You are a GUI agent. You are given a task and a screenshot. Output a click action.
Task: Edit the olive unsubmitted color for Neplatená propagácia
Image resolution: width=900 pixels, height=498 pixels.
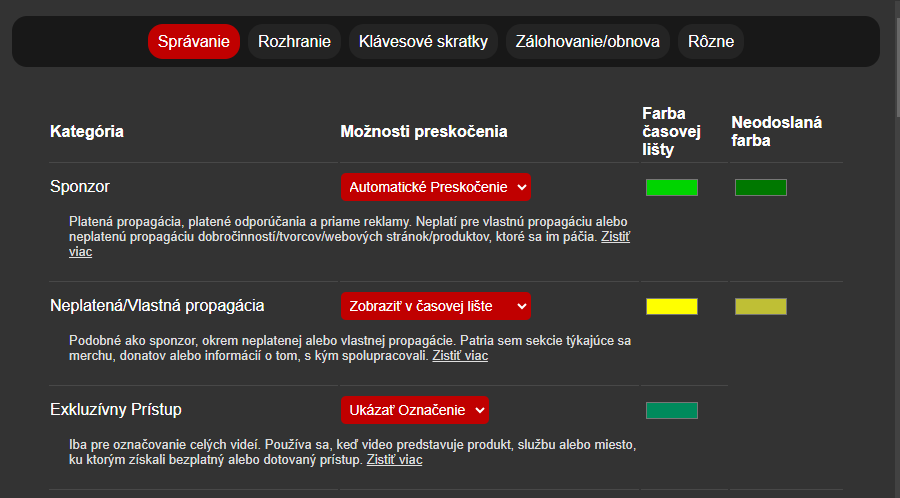pos(760,306)
